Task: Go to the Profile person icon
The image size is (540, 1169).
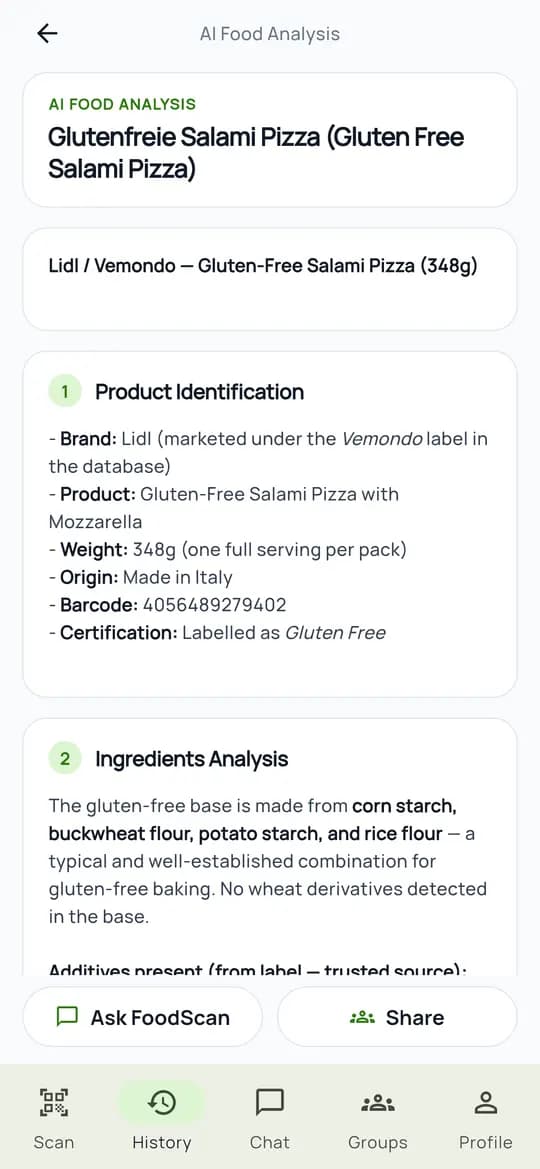Action: pos(486,1102)
